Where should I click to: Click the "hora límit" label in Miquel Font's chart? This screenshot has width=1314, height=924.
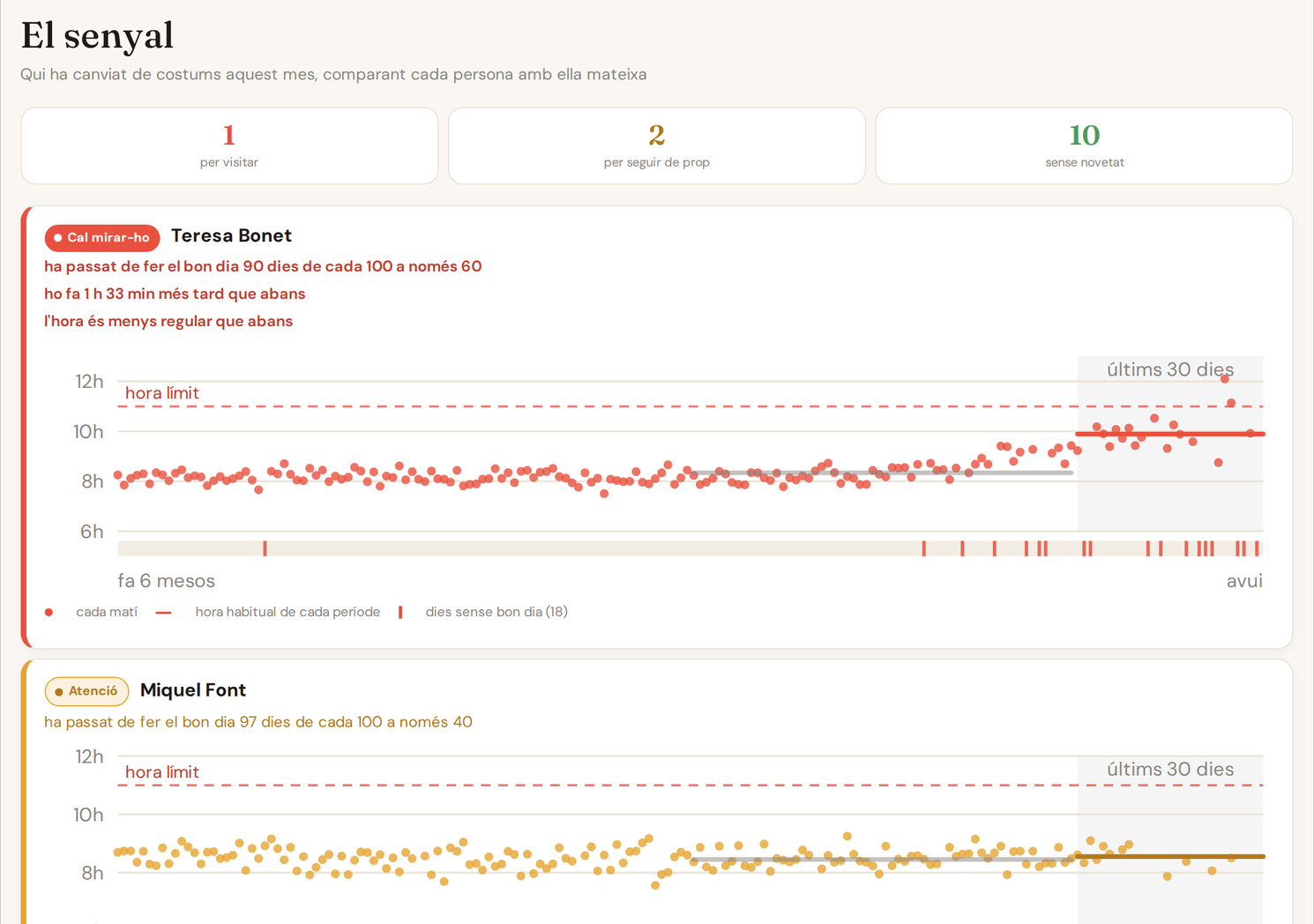(x=162, y=772)
